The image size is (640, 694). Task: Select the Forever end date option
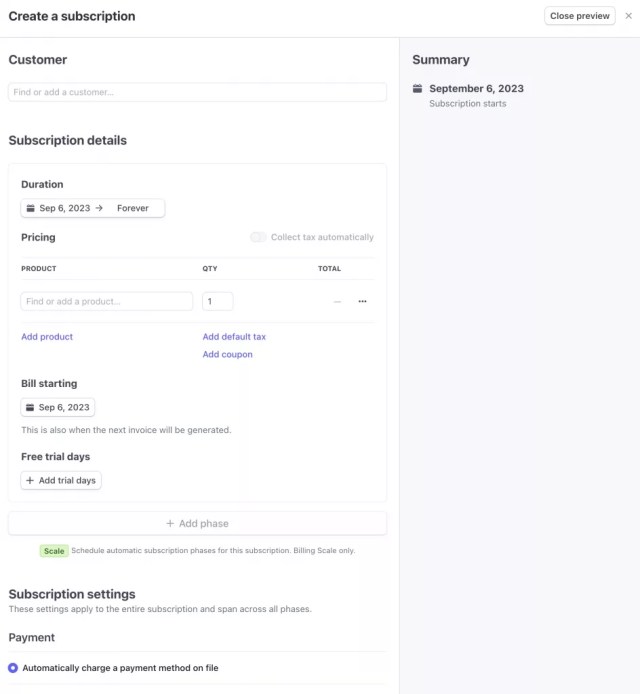coord(133,208)
